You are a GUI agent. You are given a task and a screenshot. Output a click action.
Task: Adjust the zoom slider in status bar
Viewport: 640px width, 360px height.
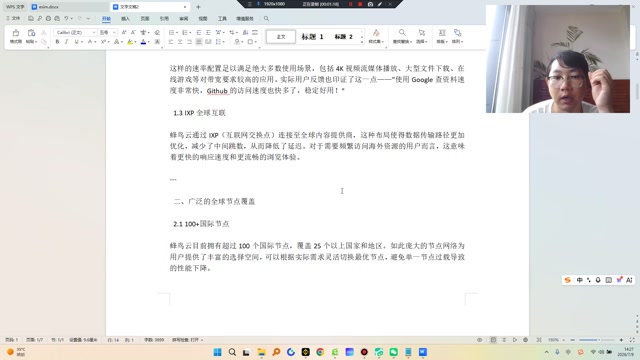click(596, 340)
